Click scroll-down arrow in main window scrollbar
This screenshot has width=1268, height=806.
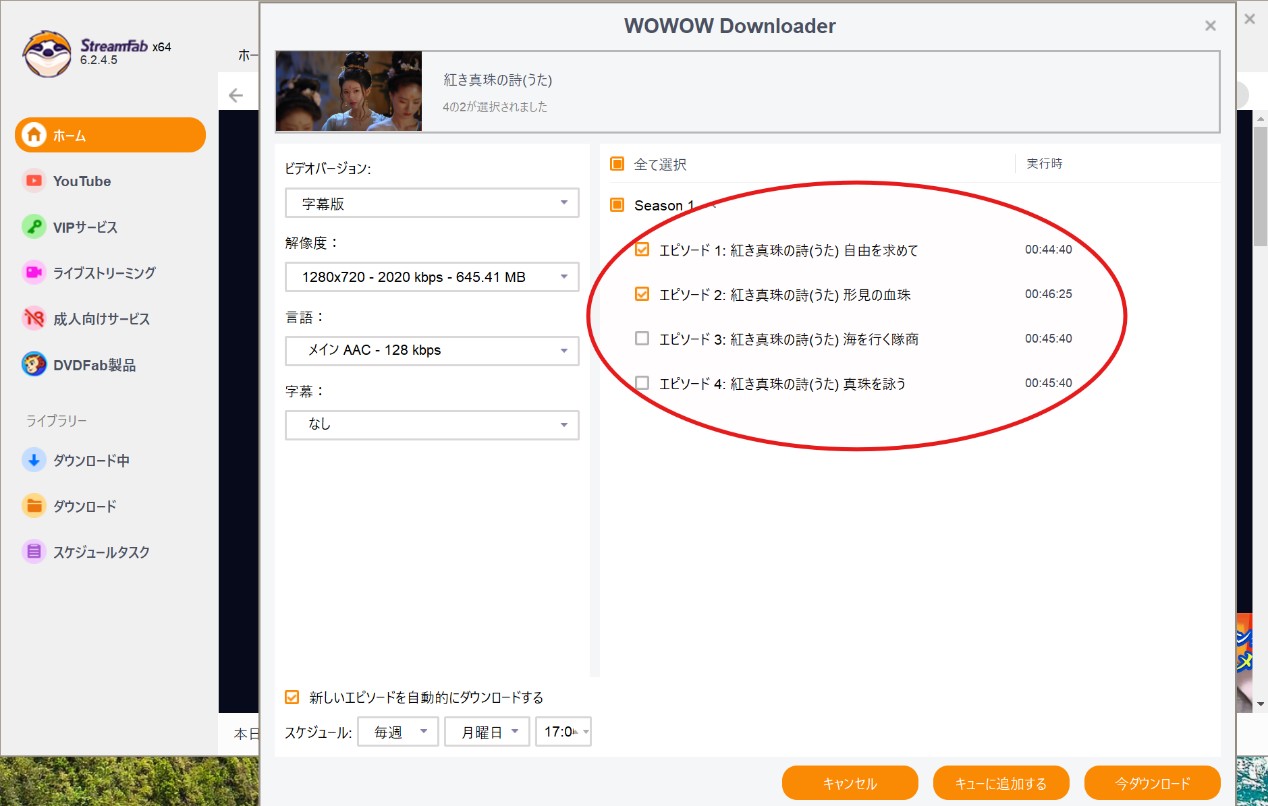tap(1260, 703)
